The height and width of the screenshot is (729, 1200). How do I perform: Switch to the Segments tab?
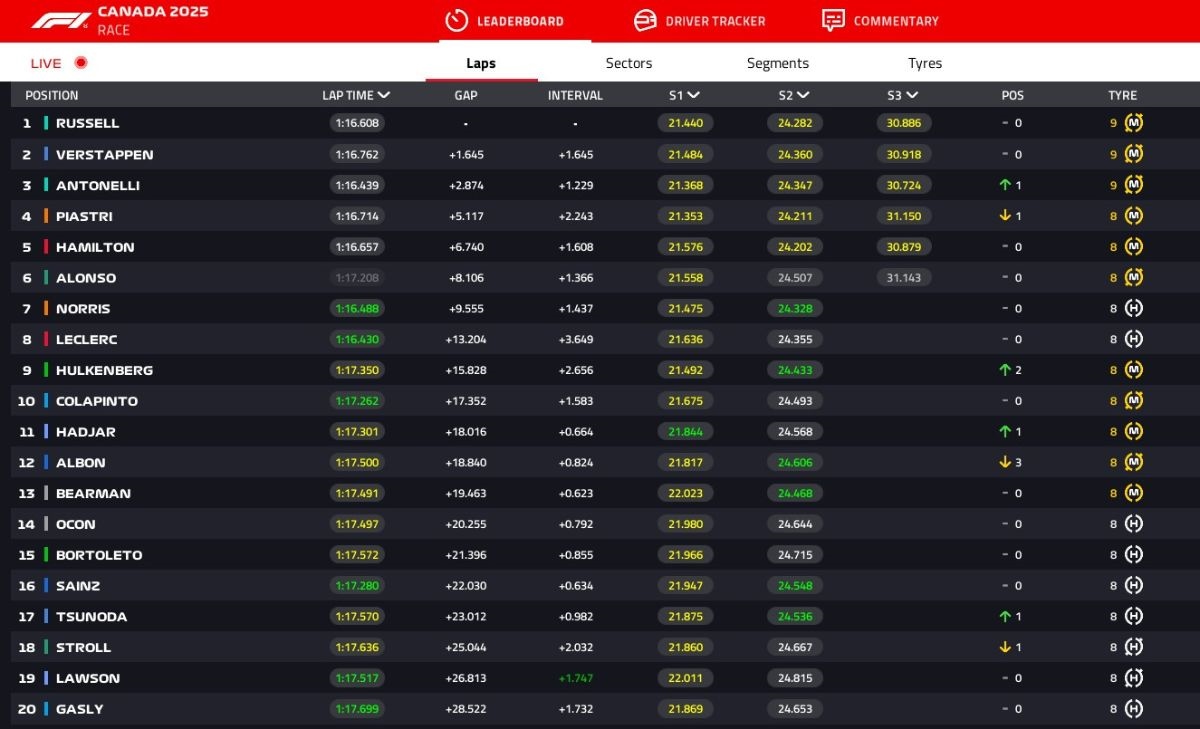[777, 63]
